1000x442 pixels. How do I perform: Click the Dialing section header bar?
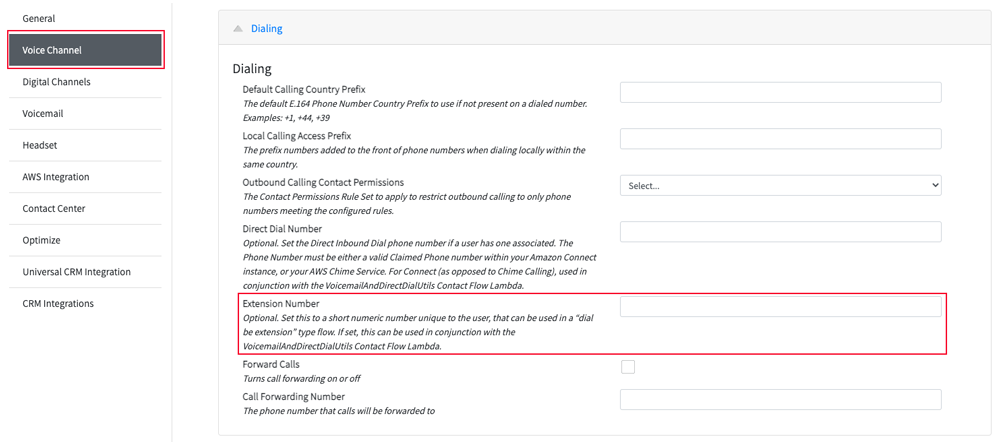tap(605, 29)
